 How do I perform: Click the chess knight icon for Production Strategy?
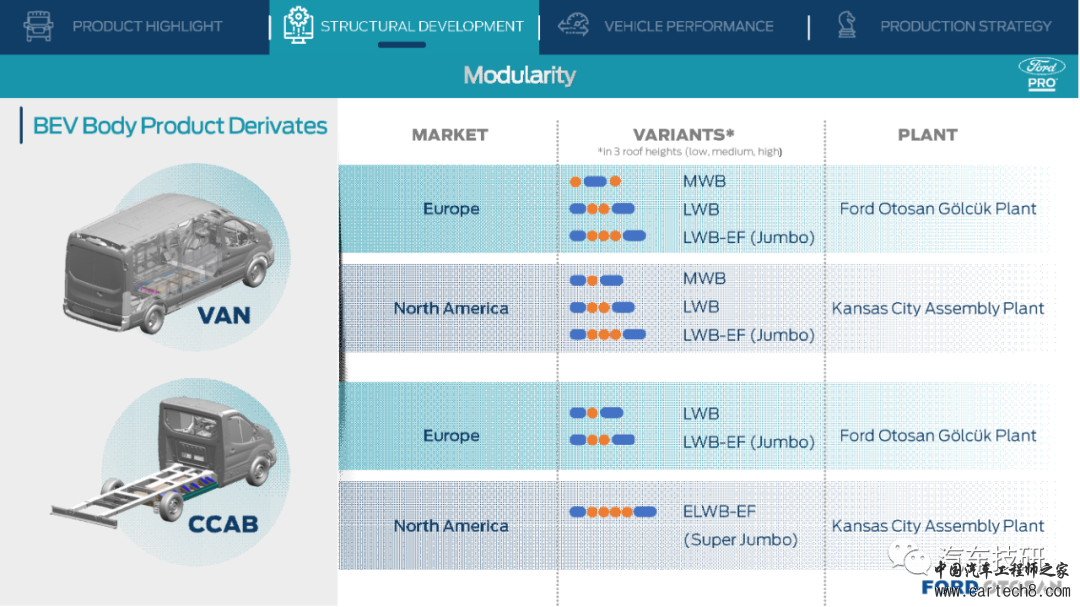847,26
